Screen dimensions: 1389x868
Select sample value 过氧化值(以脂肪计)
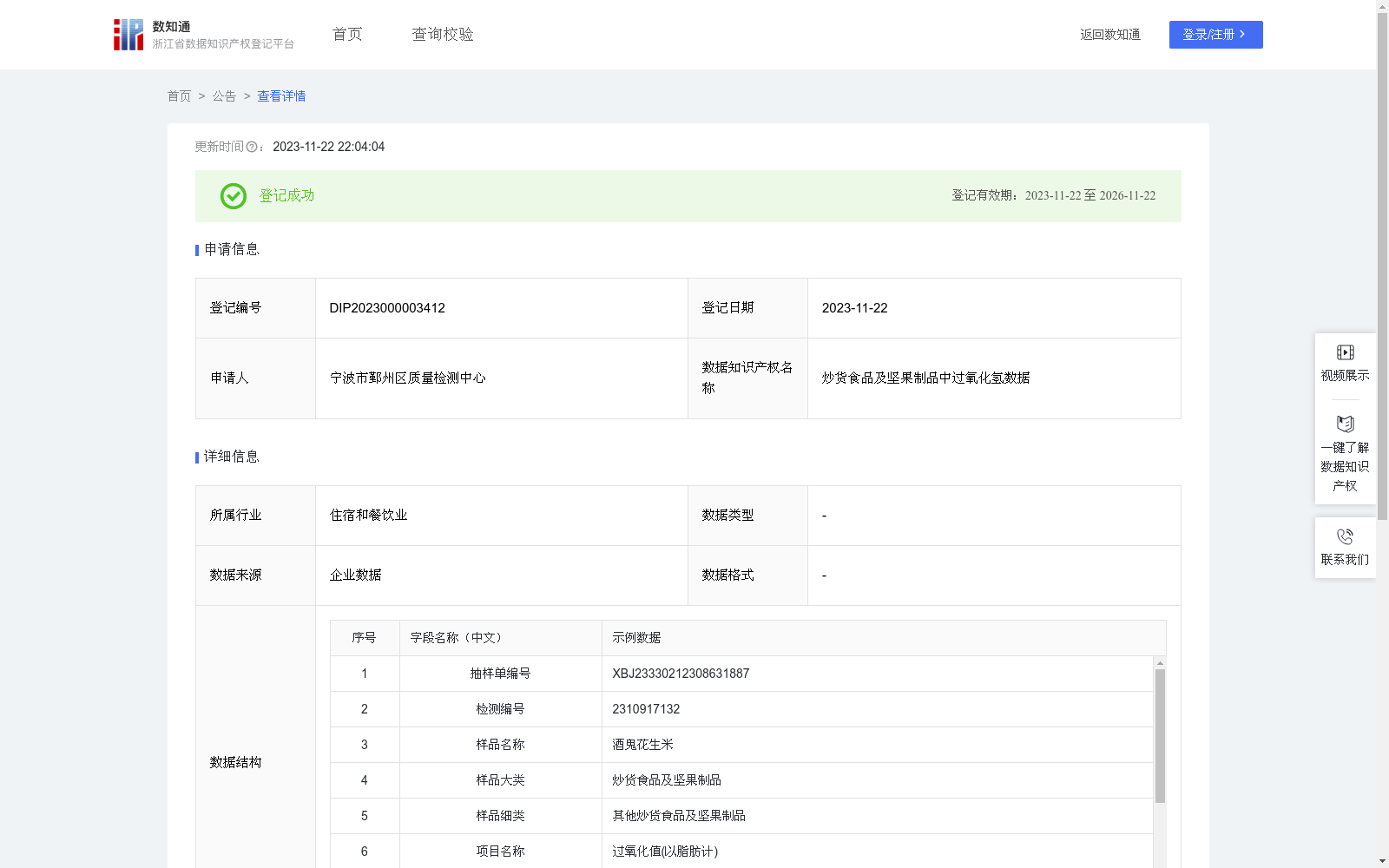(x=665, y=852)
